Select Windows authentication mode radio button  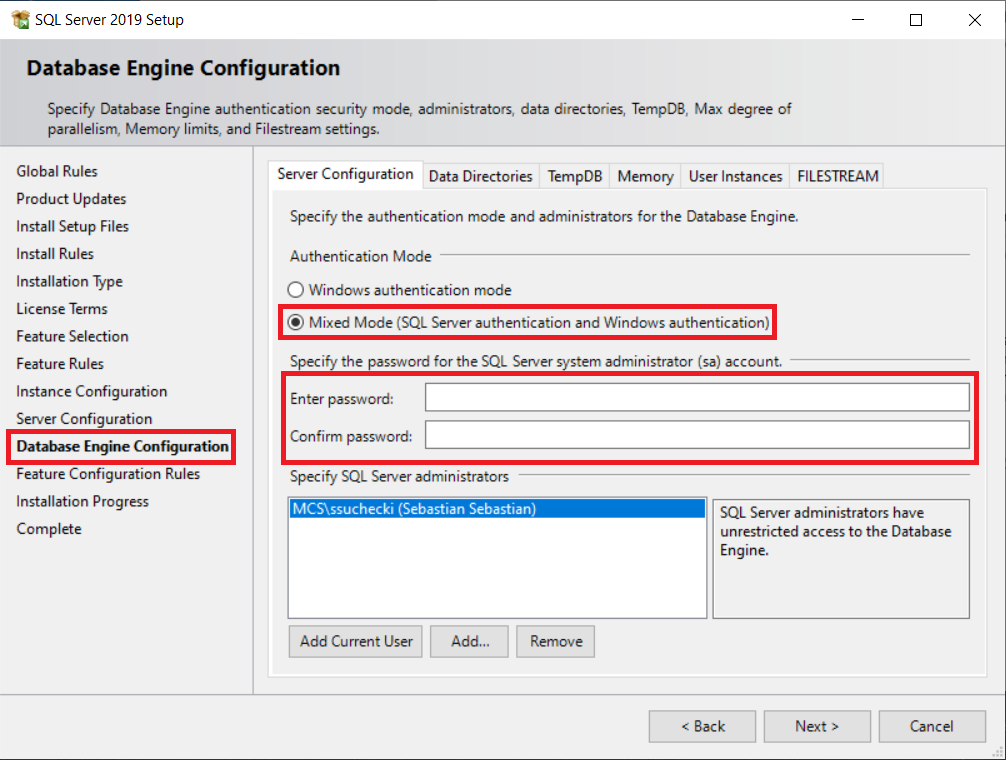click(295, 290)
